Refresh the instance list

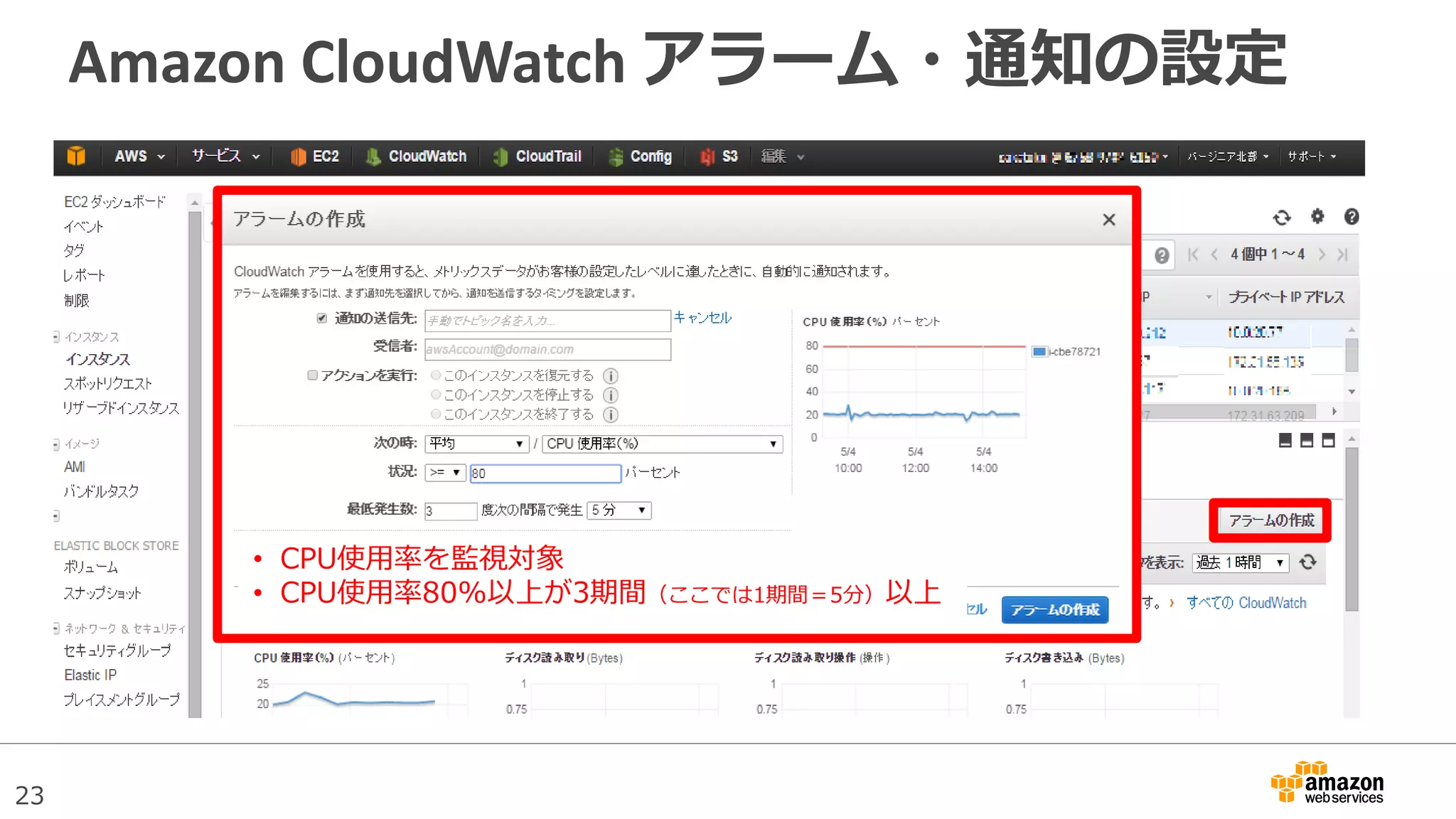click(x=1282, y=218)
